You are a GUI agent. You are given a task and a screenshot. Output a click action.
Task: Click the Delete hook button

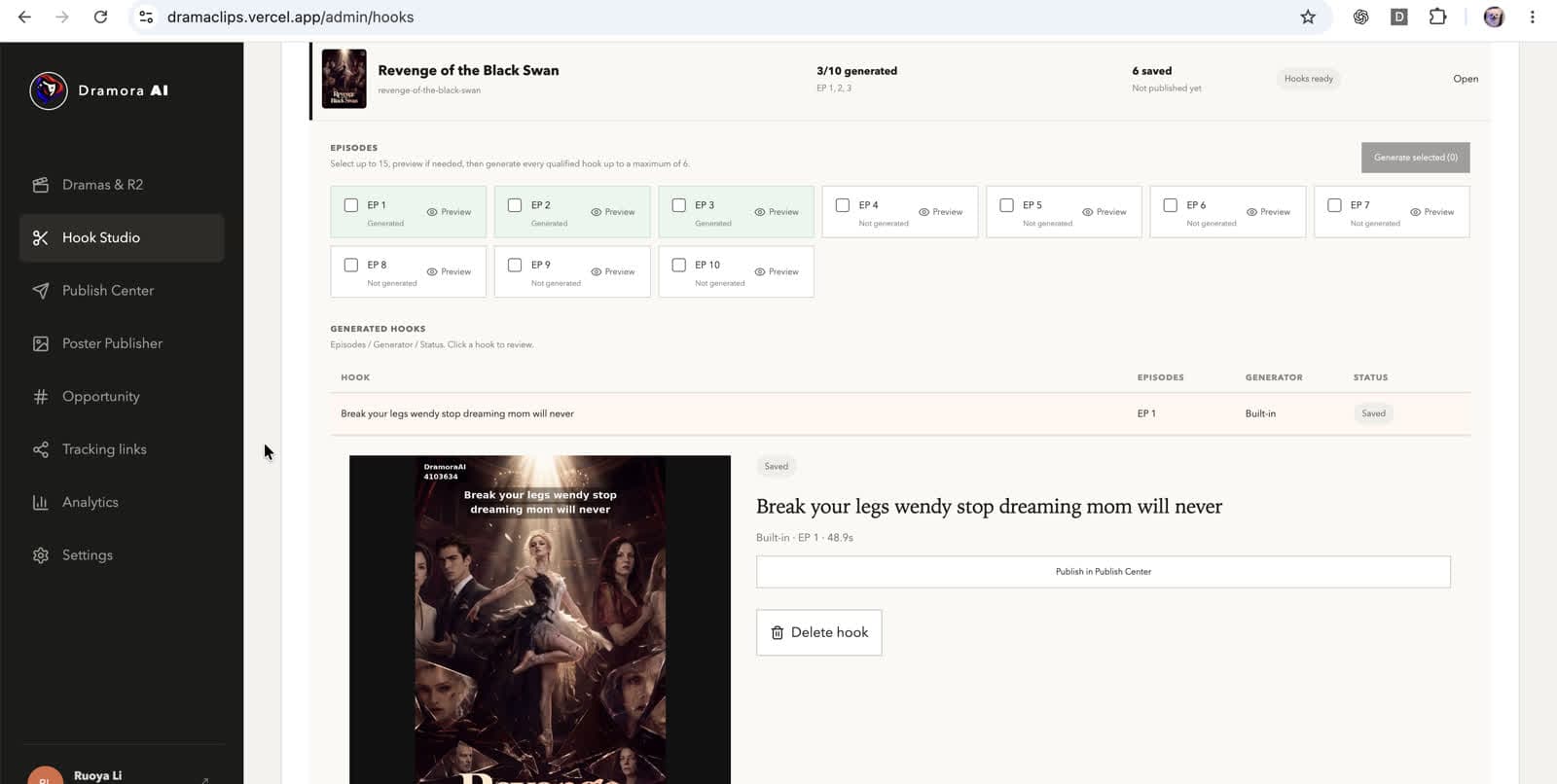(x=819, y=632)
